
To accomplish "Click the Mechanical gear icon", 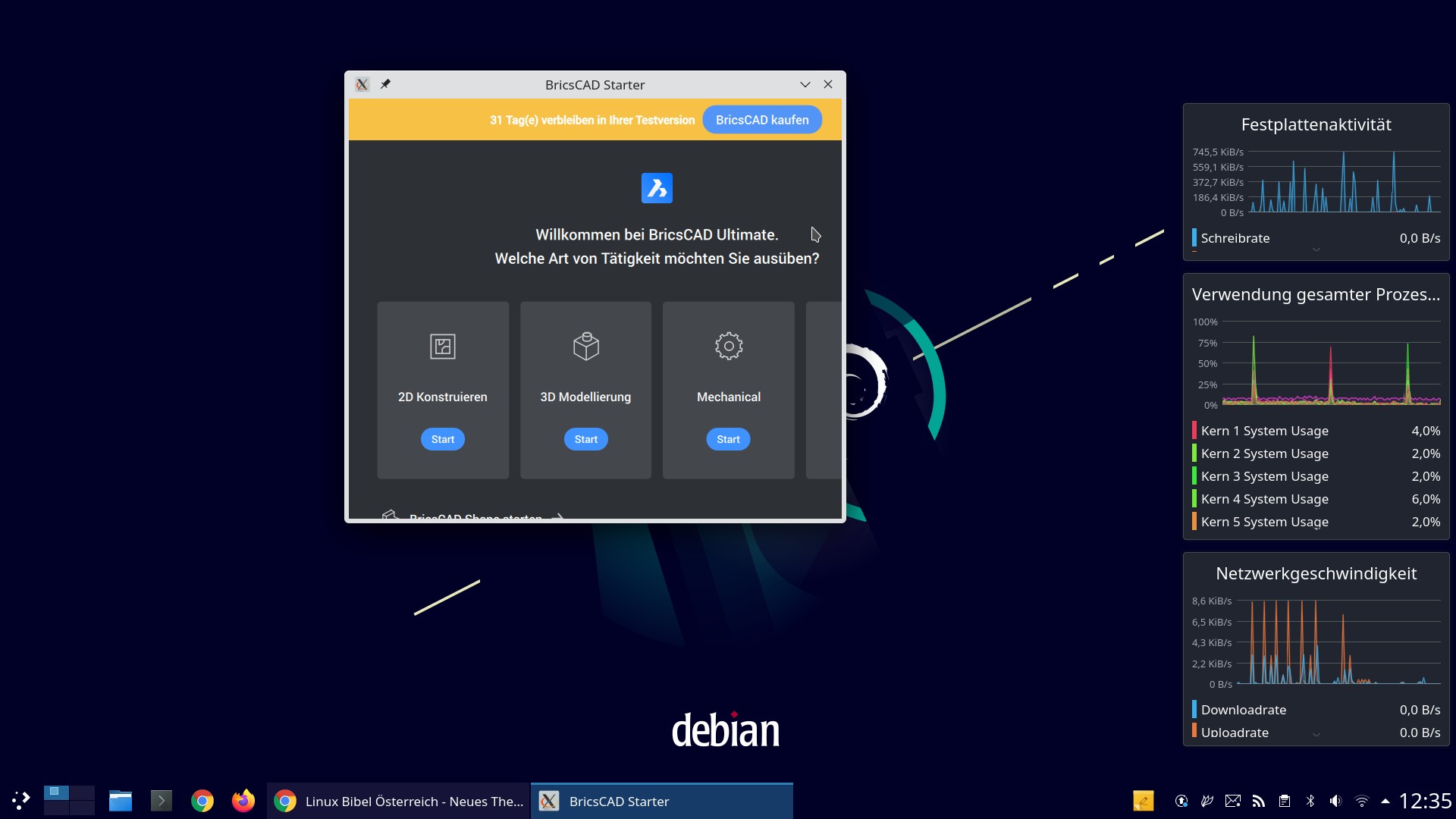I will tap(728, 347).
